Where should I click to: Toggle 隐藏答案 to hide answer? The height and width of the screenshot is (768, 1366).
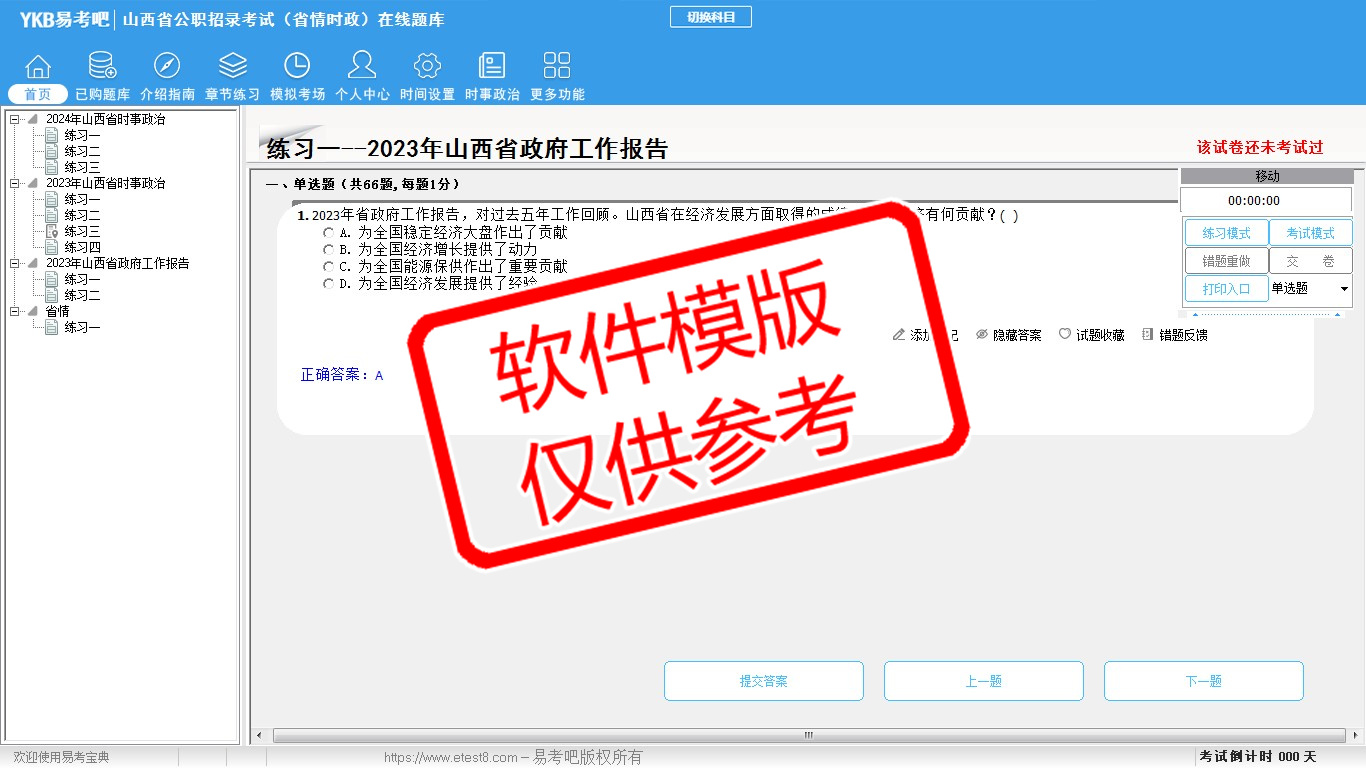pyautogui.click(x=1009, y=335)
